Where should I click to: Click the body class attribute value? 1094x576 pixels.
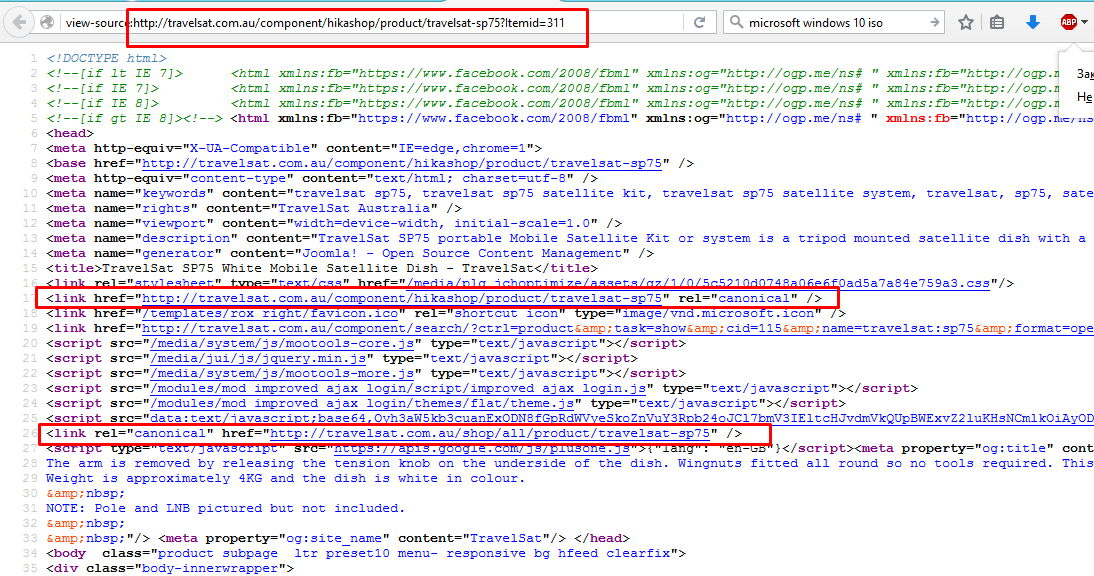(x=414, y=554)
